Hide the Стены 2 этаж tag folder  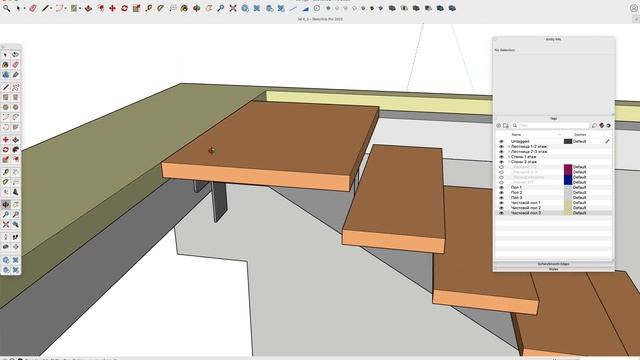coord(502,162)
